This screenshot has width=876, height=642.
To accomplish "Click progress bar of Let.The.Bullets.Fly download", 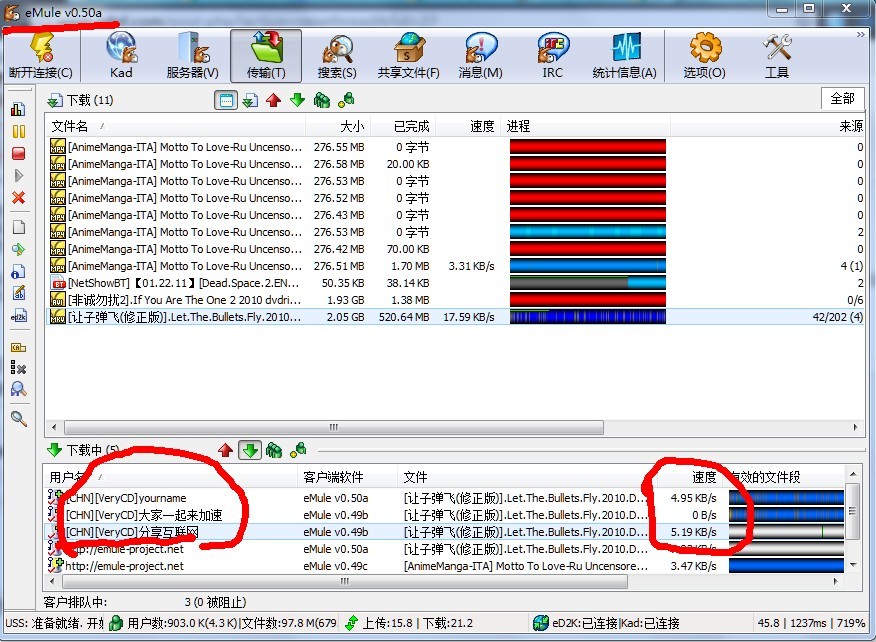I will 588,317.
